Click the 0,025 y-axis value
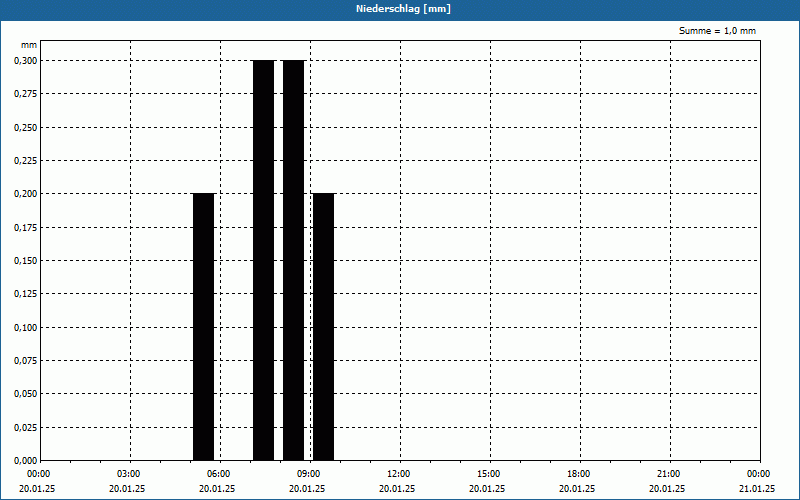Screen dimensions: 800x500 26,428
